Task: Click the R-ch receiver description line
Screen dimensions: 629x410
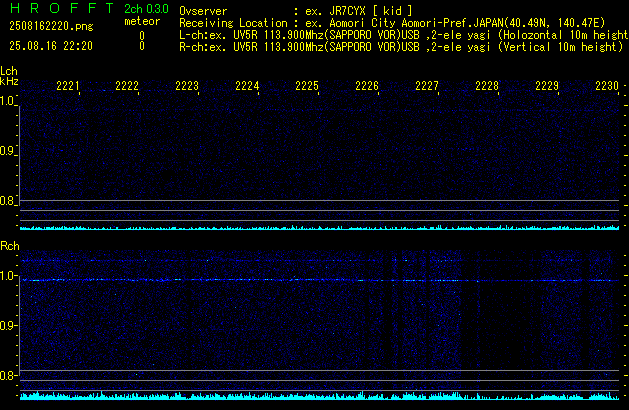Action: point(401,47)
